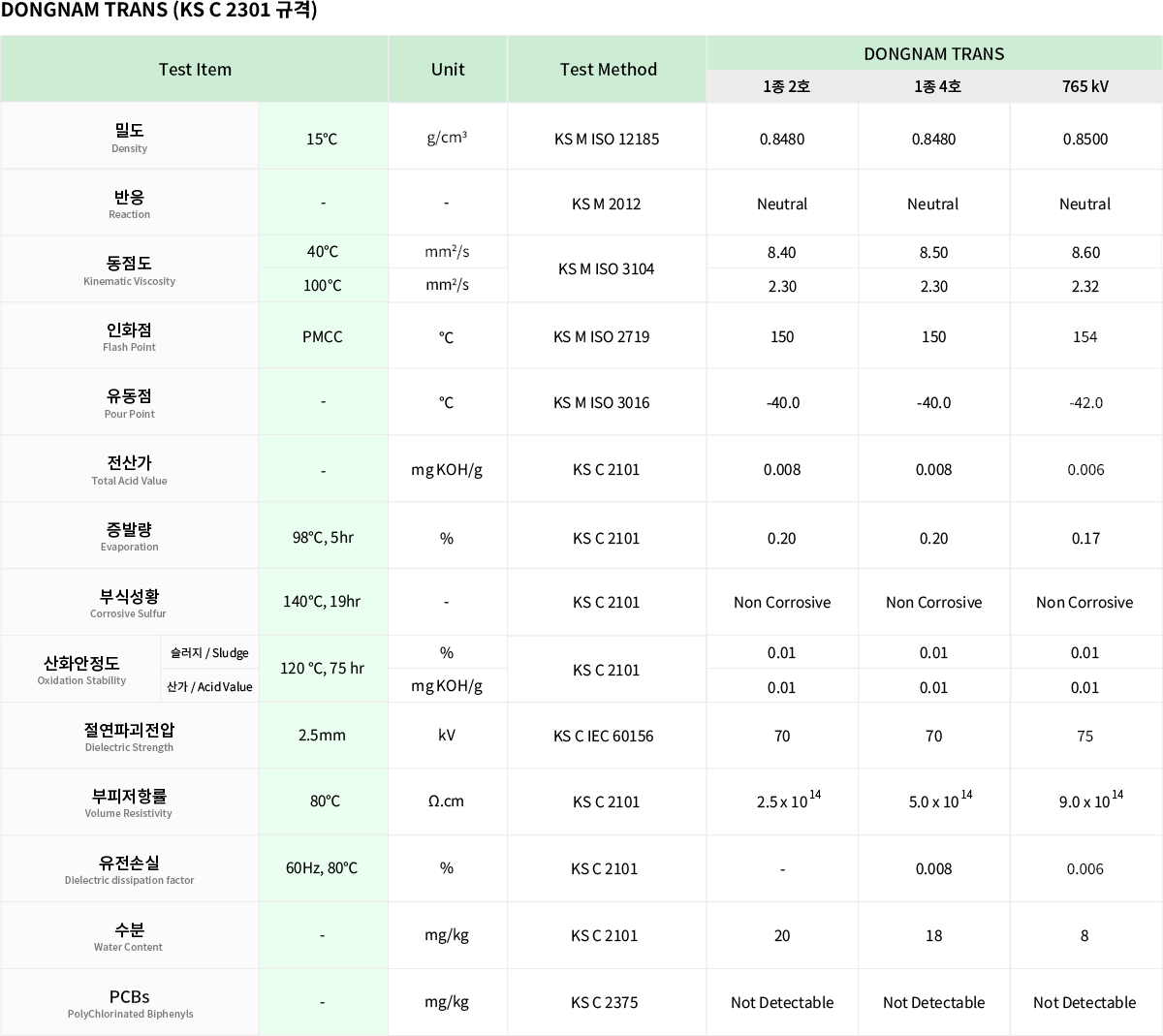
Task: Click the KS M 2012 test method
Action: 607,204
